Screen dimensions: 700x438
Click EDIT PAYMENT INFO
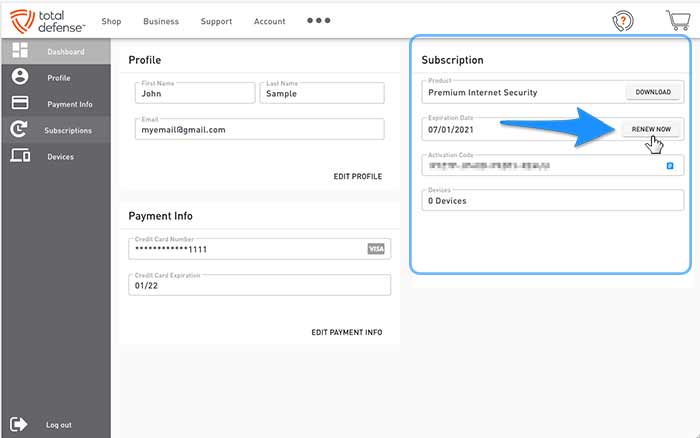coord(347,332)
